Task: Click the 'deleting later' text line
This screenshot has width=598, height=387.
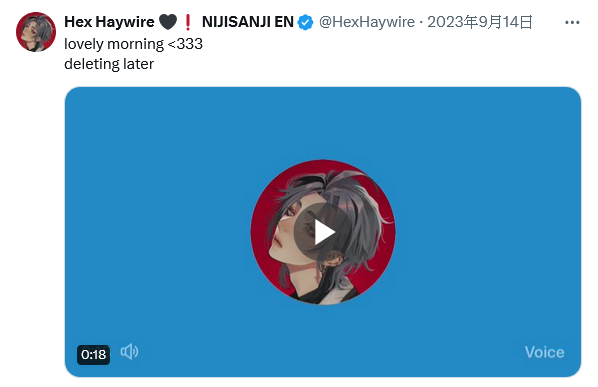Action: 109,64
